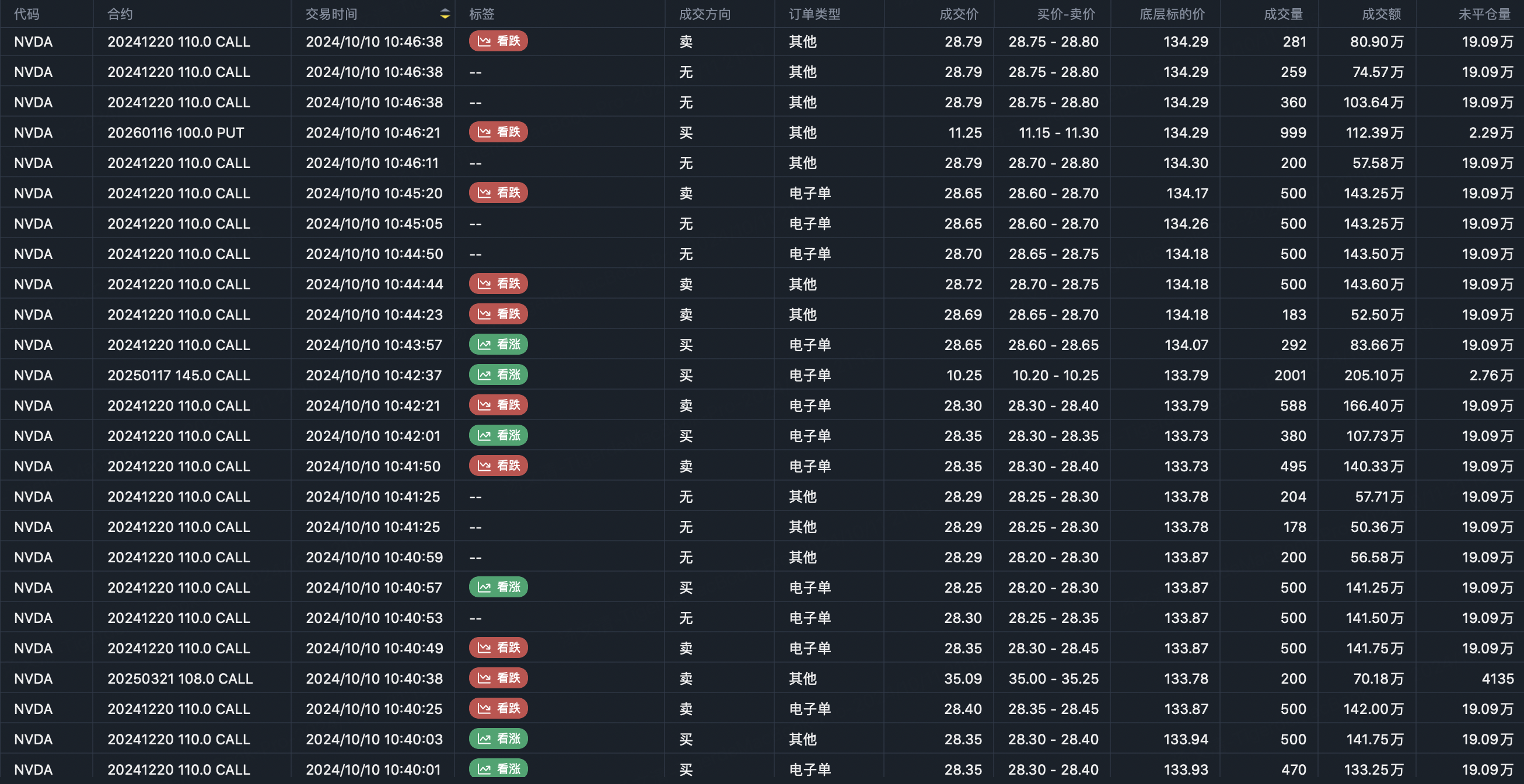Click the bid-ask 11.15 - 11.30

click(1058, 132)
